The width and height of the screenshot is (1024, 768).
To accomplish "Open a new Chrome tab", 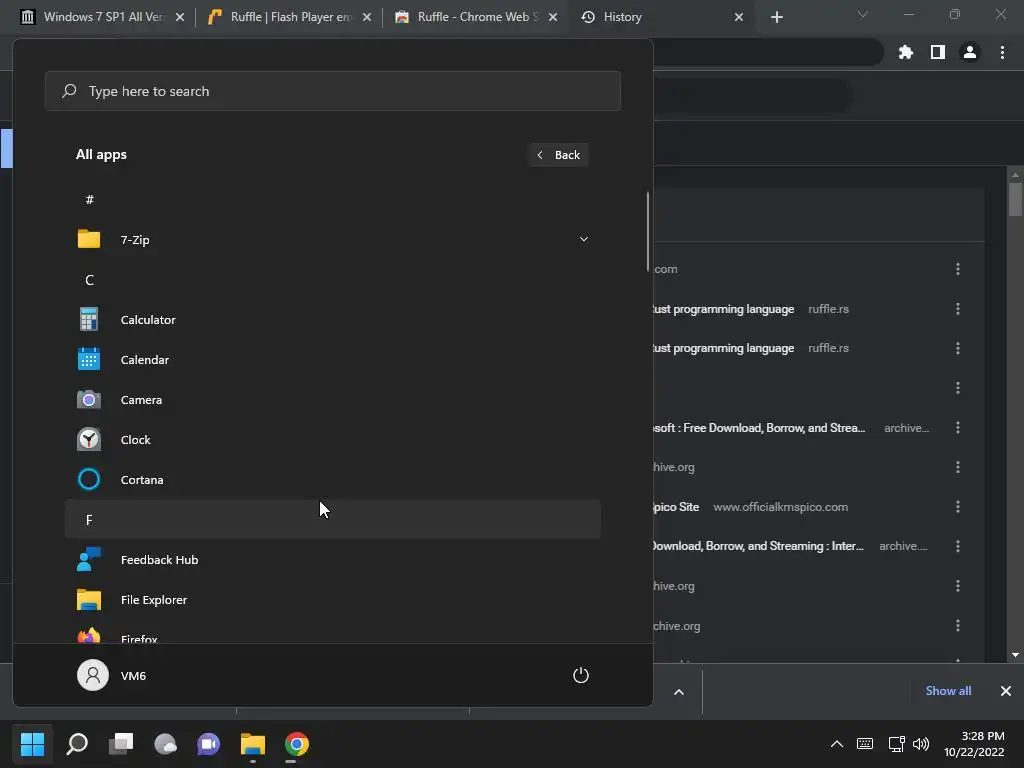I will pos(776,17).
